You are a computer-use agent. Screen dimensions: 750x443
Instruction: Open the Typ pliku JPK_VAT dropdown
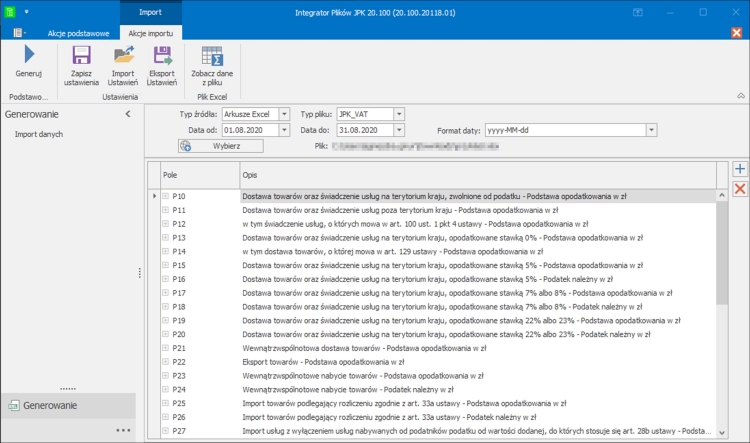coord(399,114)
